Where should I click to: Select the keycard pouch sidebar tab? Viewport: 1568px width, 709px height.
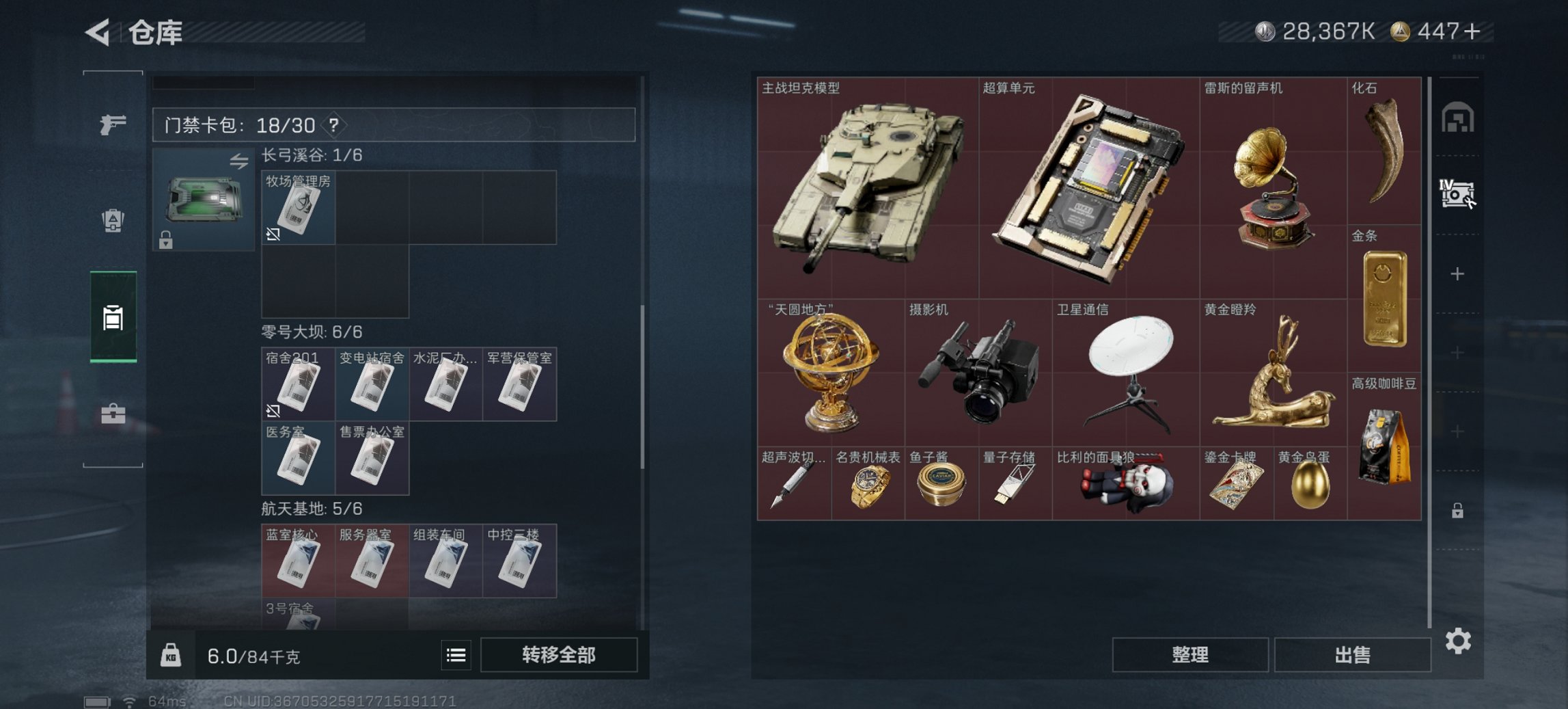coord(113,317)
